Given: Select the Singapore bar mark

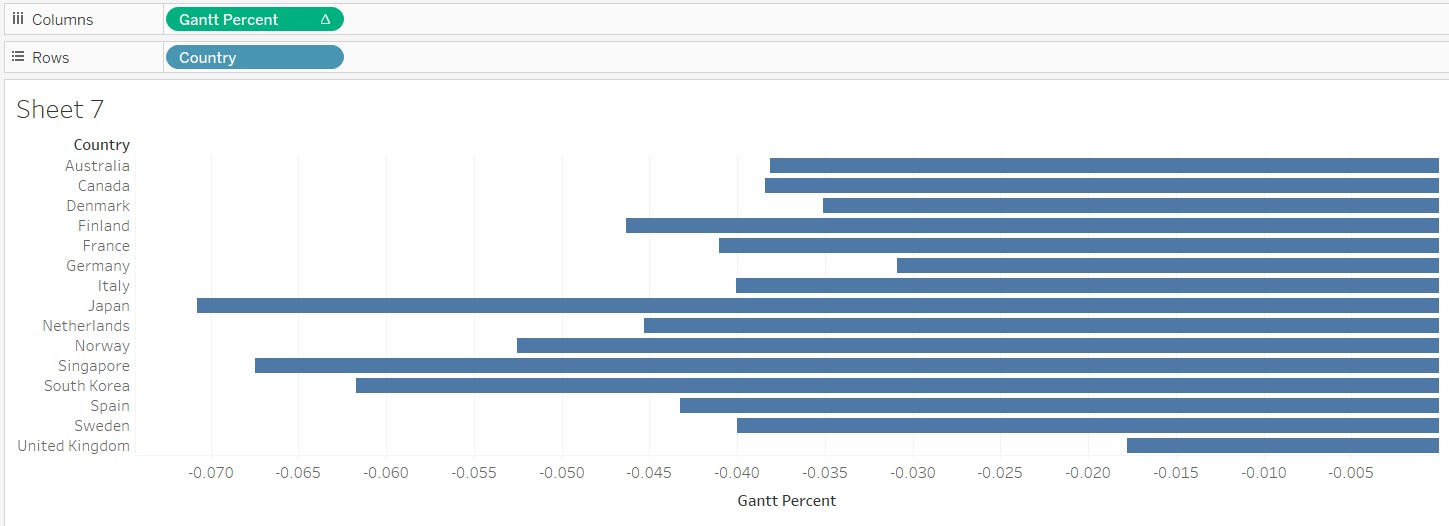Looking at the screenshot, I should (846, 366).
